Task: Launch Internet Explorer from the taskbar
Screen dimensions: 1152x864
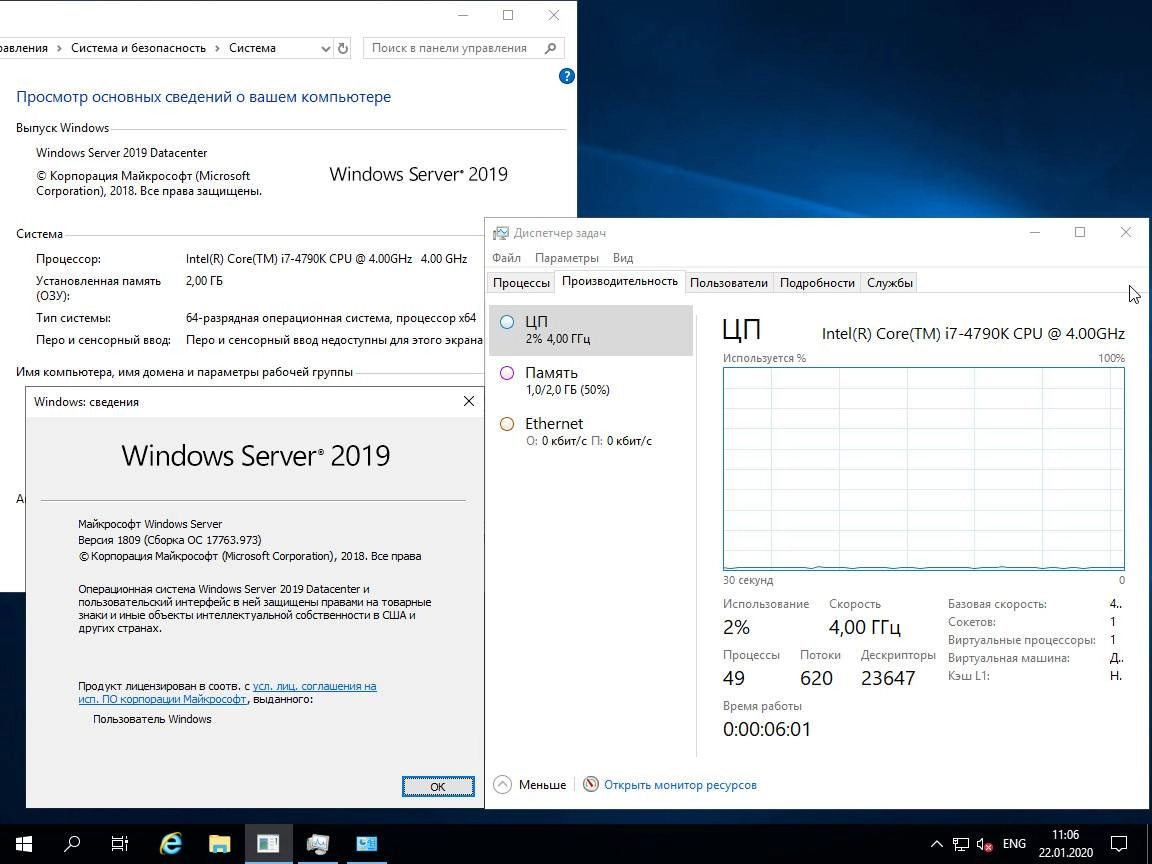Action: point(170,843)
